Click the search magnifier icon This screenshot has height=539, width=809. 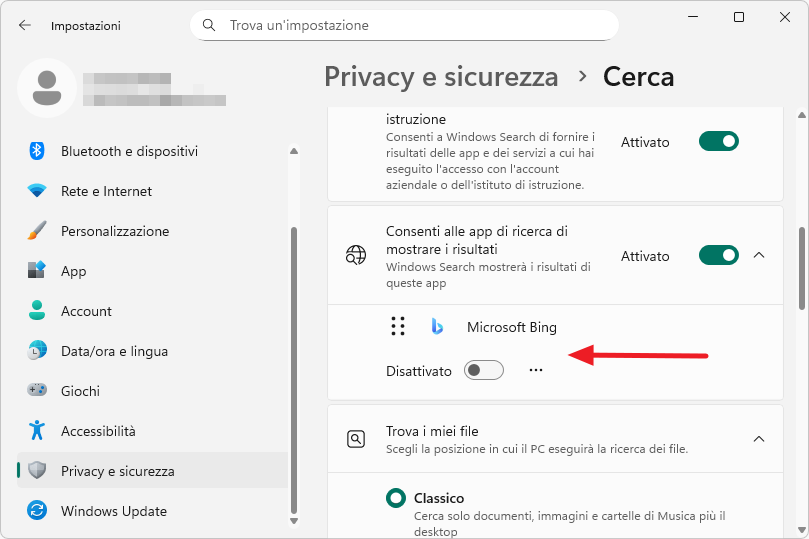tap(208, 25)
